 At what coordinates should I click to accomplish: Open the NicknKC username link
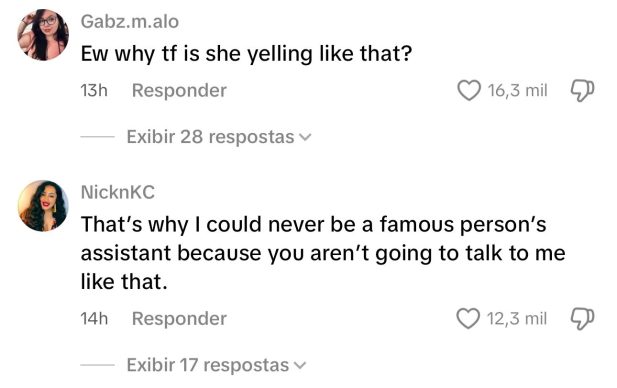point(118,192)
